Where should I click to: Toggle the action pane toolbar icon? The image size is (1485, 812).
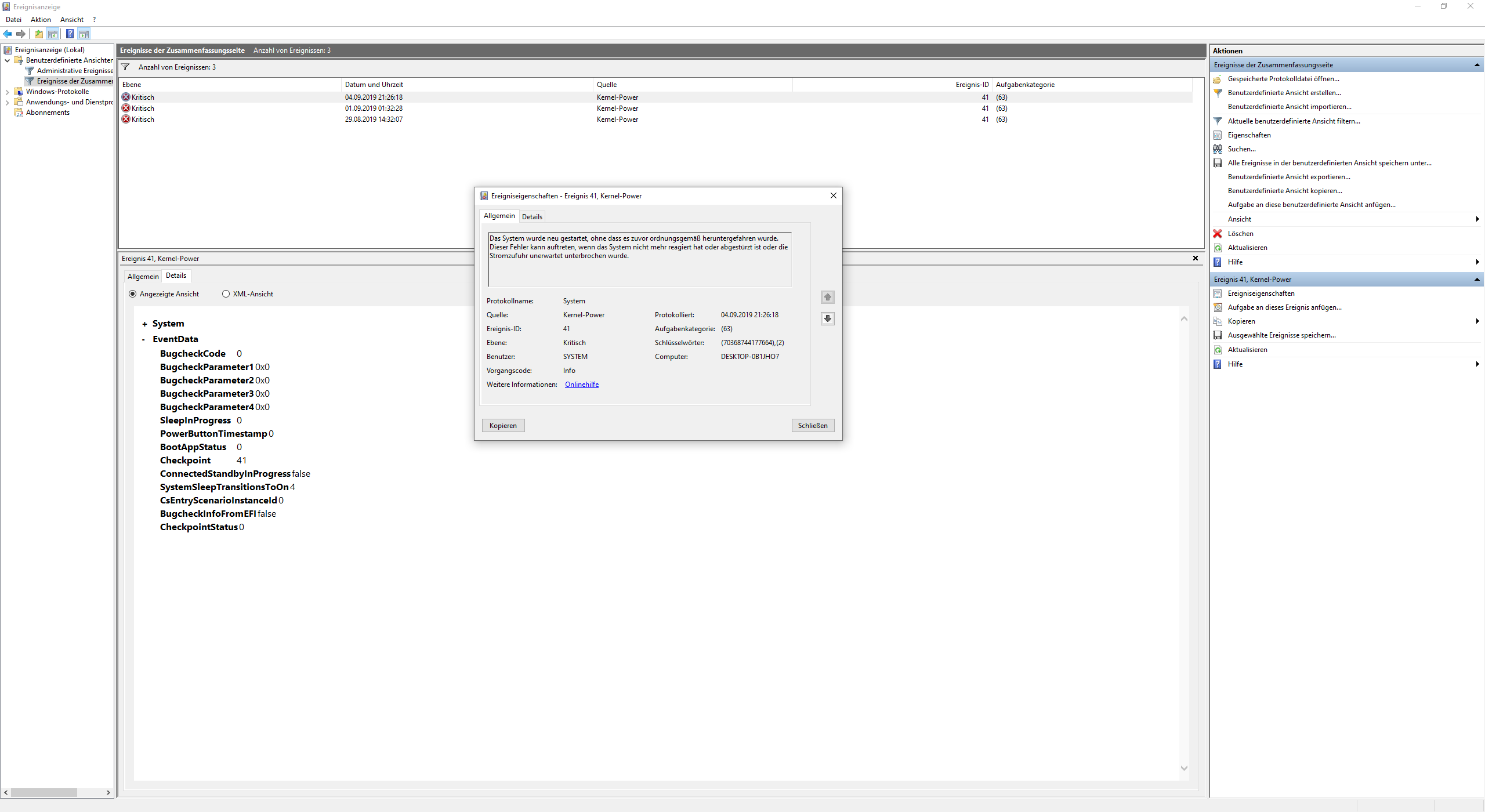coord(84,34)
